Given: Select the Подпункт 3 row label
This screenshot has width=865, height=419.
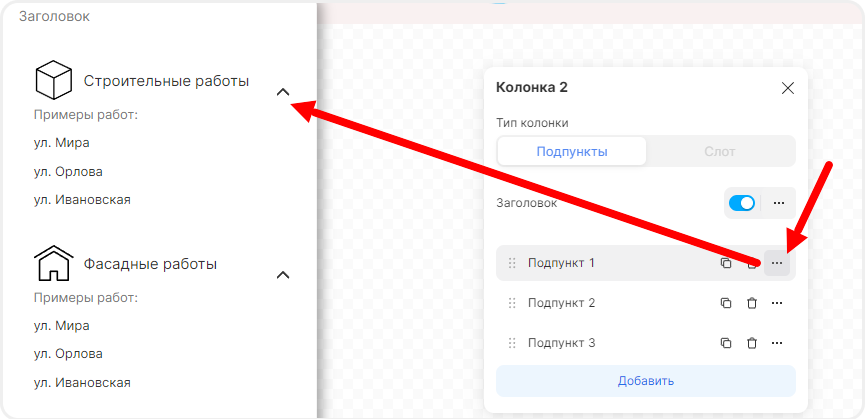Looking at the screenshot, I should click(x=561, y=343).
